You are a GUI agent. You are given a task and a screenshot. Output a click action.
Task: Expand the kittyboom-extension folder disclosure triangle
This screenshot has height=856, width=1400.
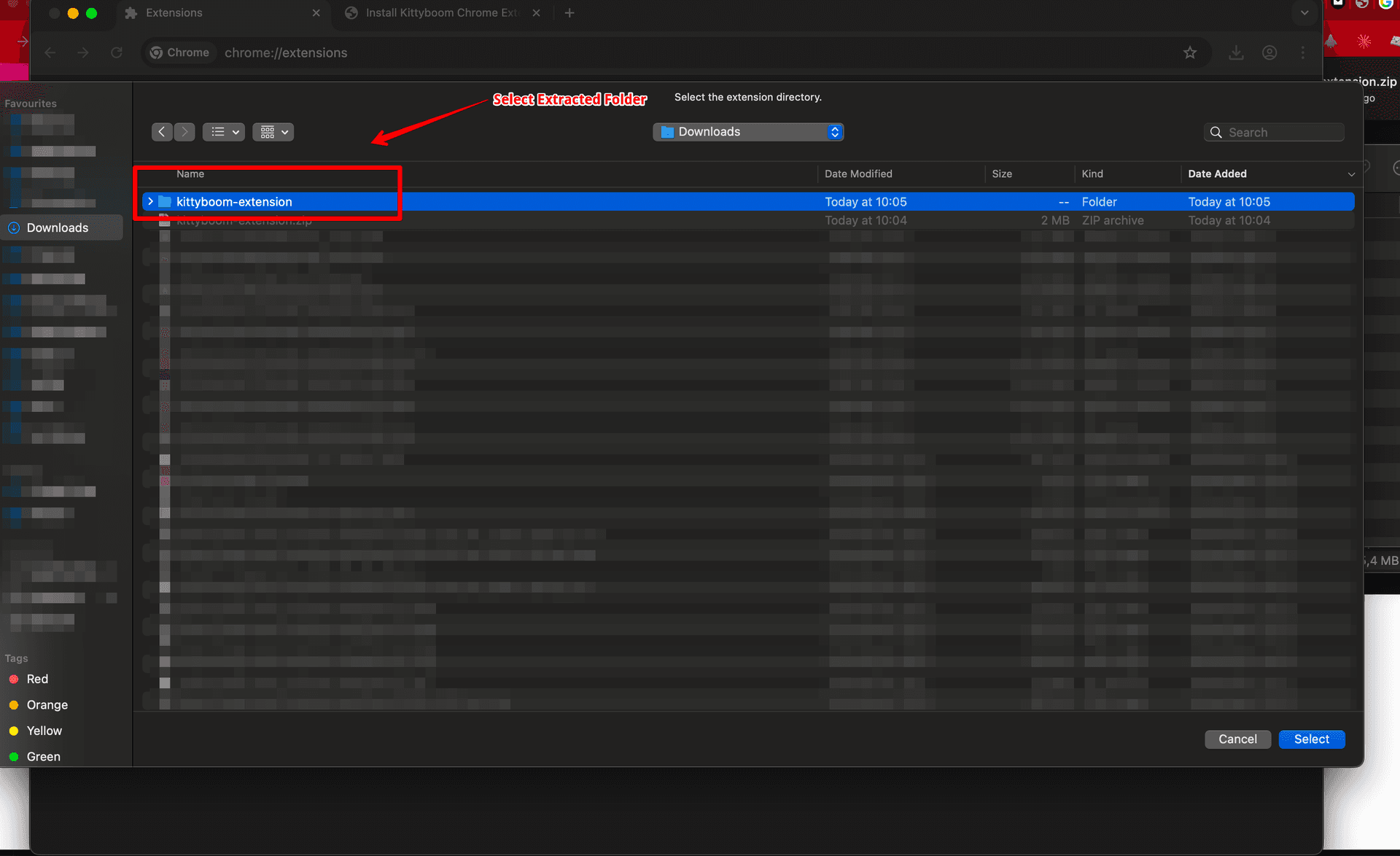pyautogui.click(x=150, y=201)
